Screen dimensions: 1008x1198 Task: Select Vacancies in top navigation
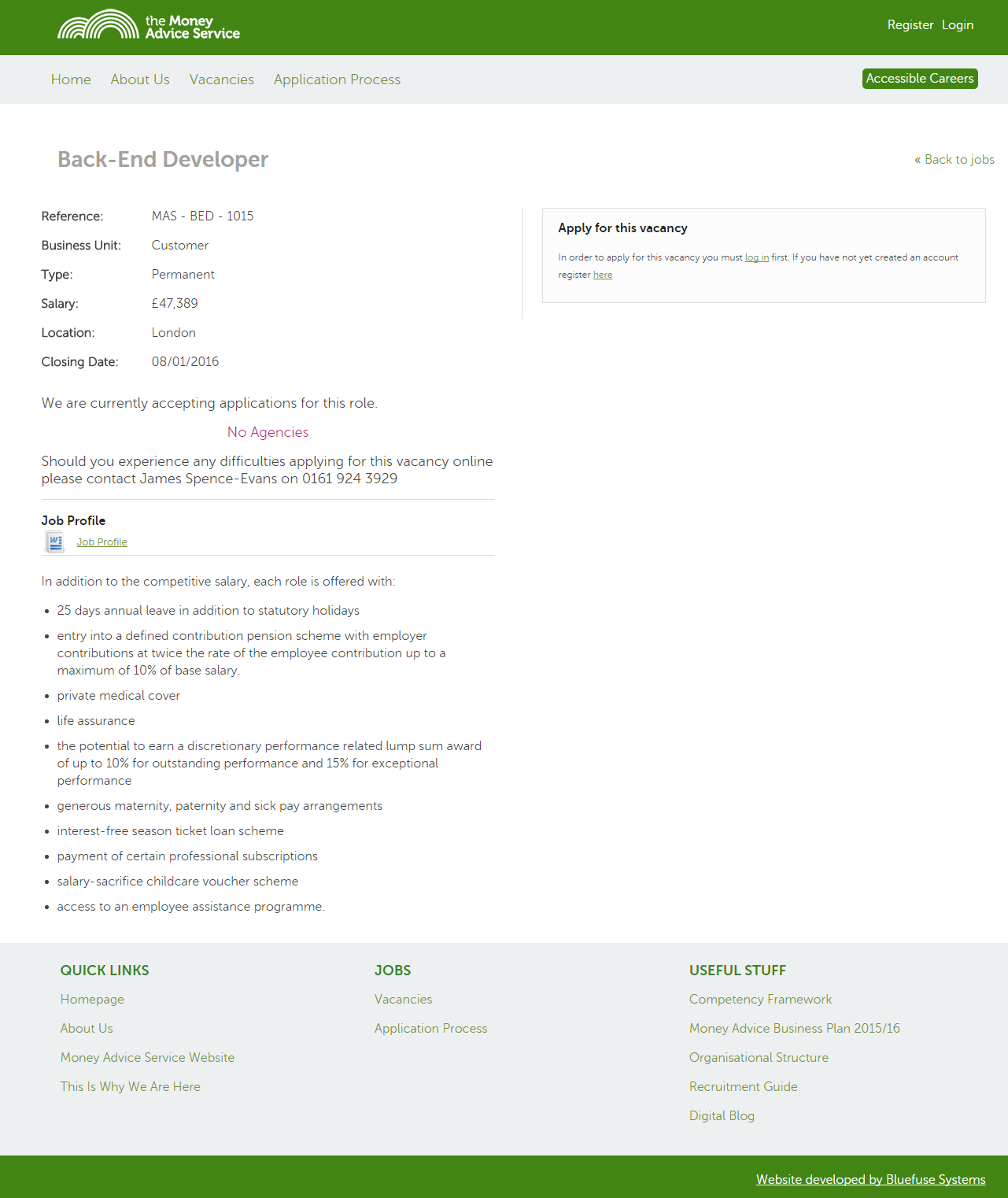click(221, 79)
